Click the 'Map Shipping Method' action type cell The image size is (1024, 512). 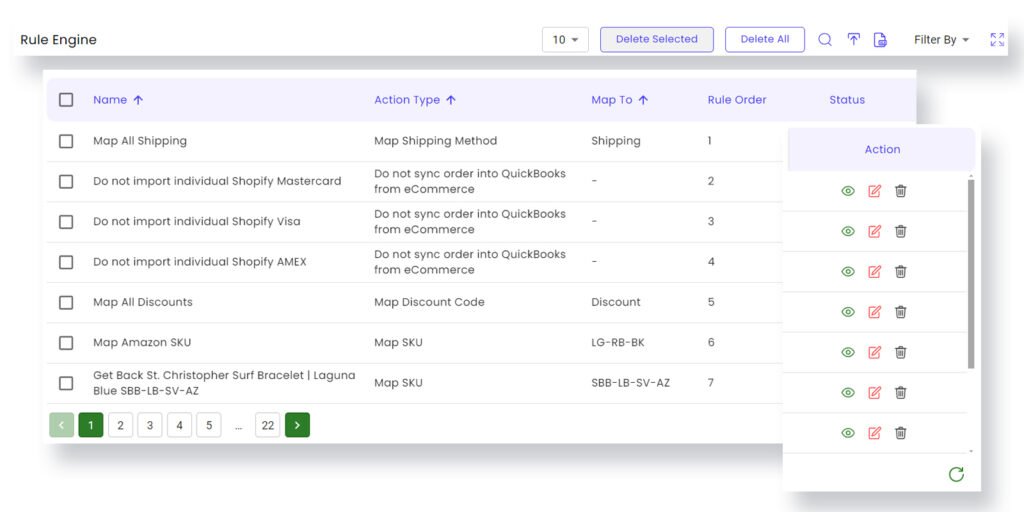435,141
